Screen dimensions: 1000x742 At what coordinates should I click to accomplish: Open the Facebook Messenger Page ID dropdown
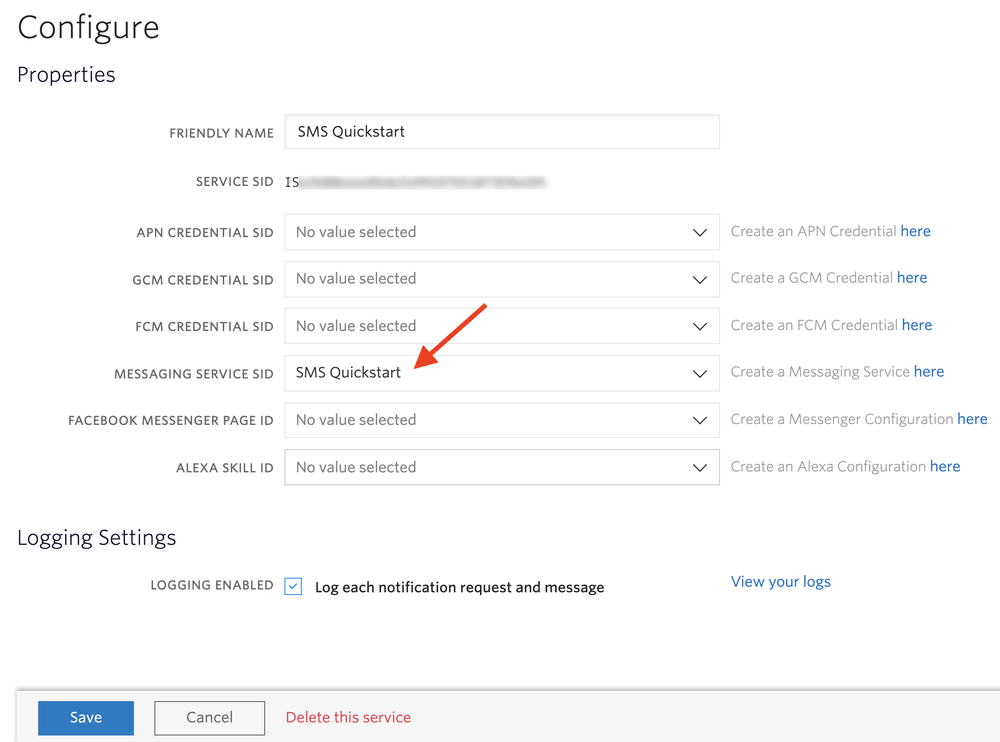click(699, 420)
